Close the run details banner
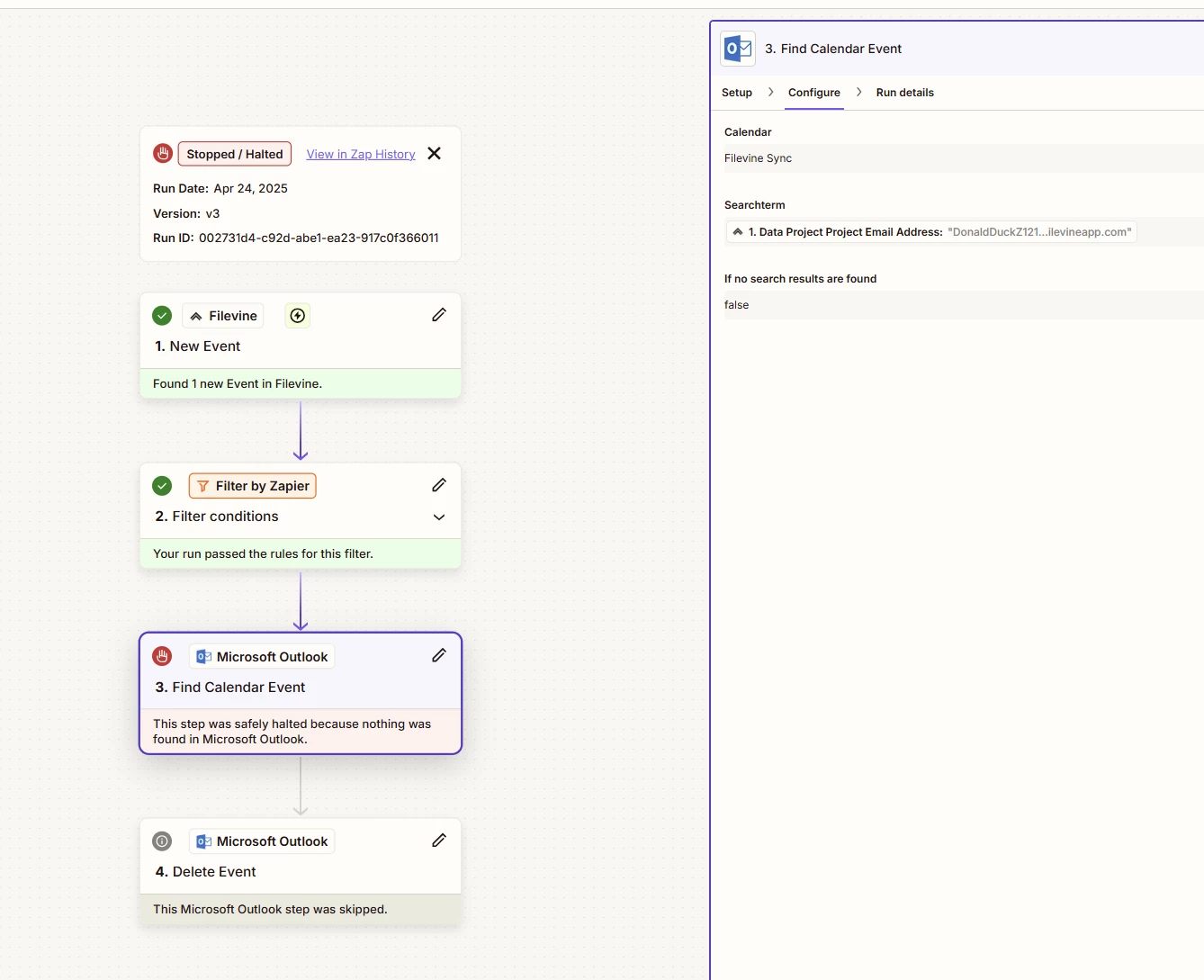Screen dimensions: 1204x980 [435, 154]
